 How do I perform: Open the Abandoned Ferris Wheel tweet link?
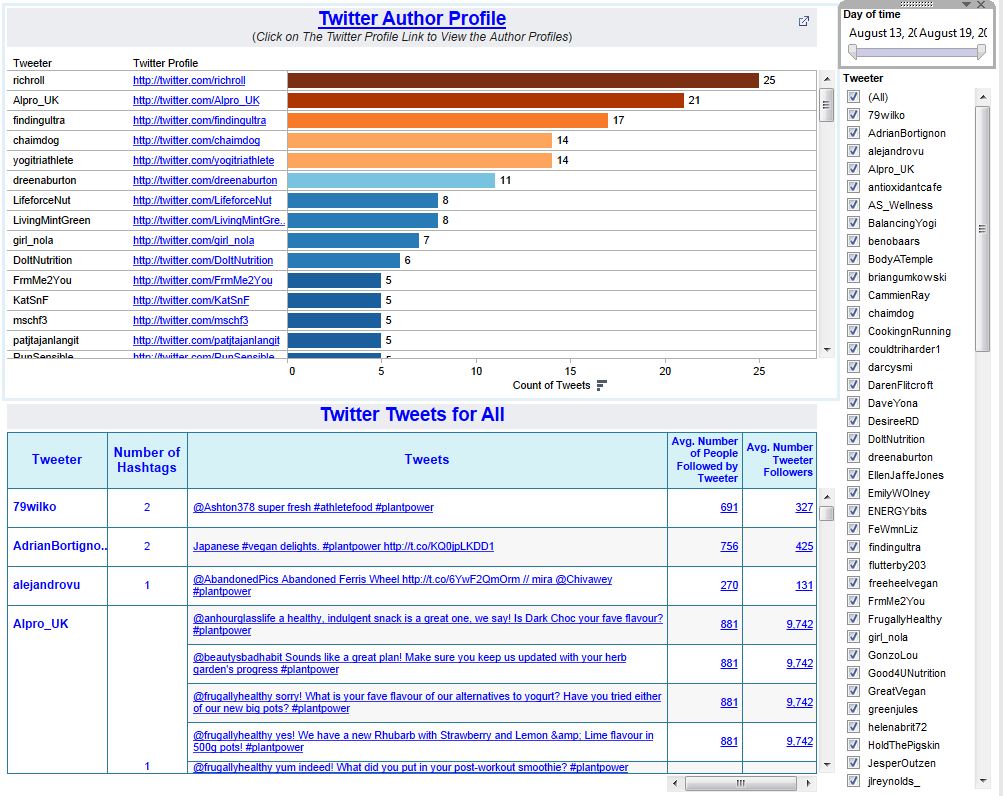pyautogui.click(x=402, y=585)
